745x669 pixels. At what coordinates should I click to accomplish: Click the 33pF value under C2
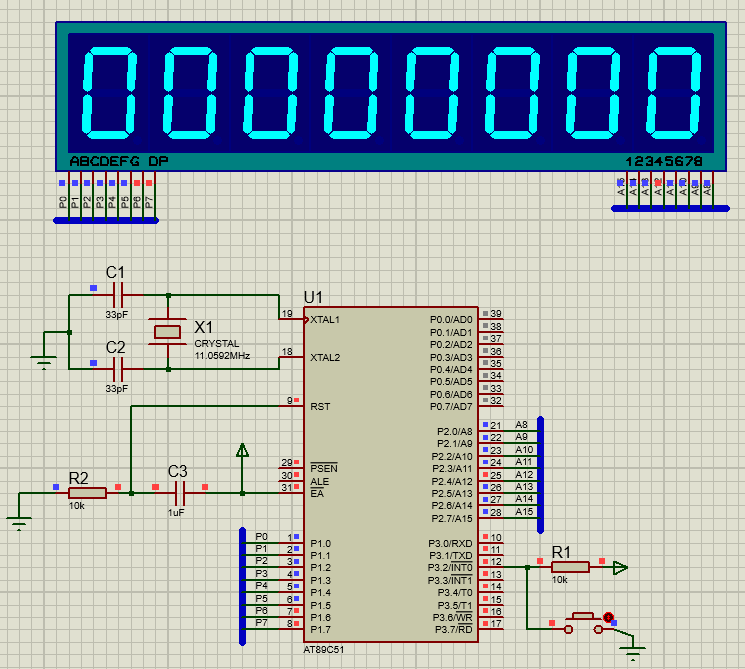(x=117, y=388)
